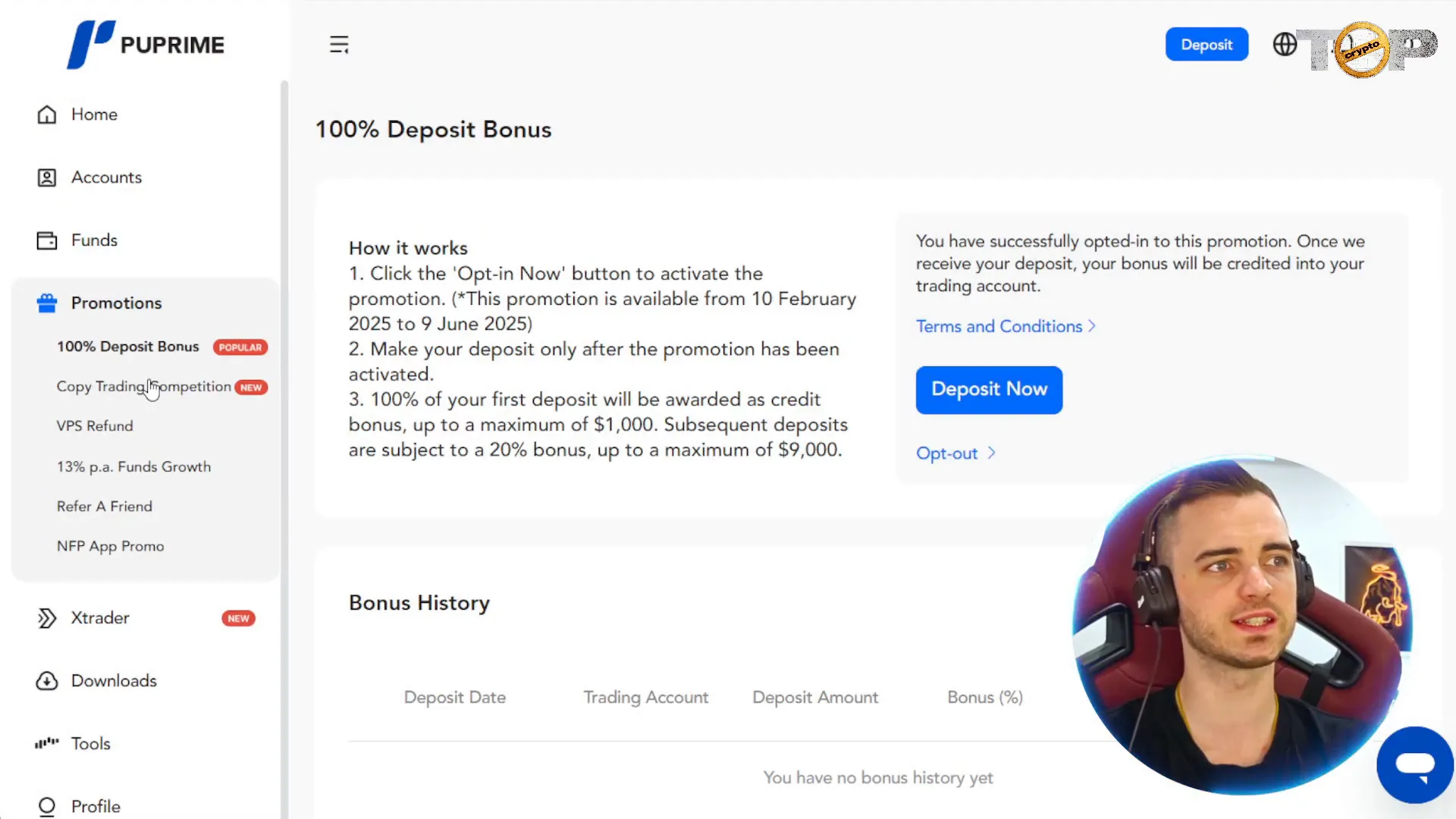This screenshot has height=819, width=1456.
Task: Click the Accounts sidebar icon
Action: pyautogui.click(x=47, y=177)
